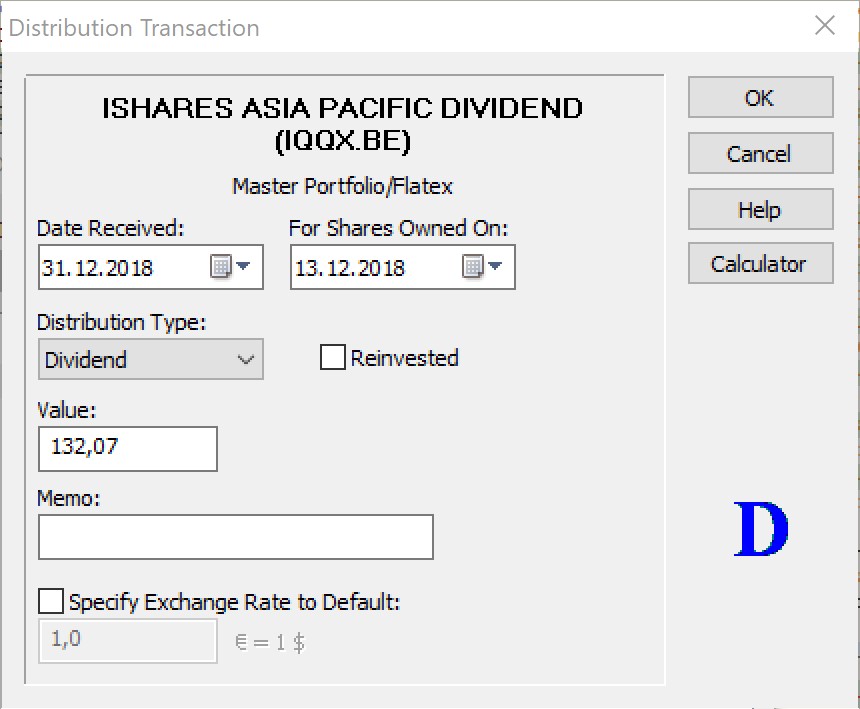Click the disabled exchange rate field 1,0
This screenshot has width=860, height=709.
(128, 641)
